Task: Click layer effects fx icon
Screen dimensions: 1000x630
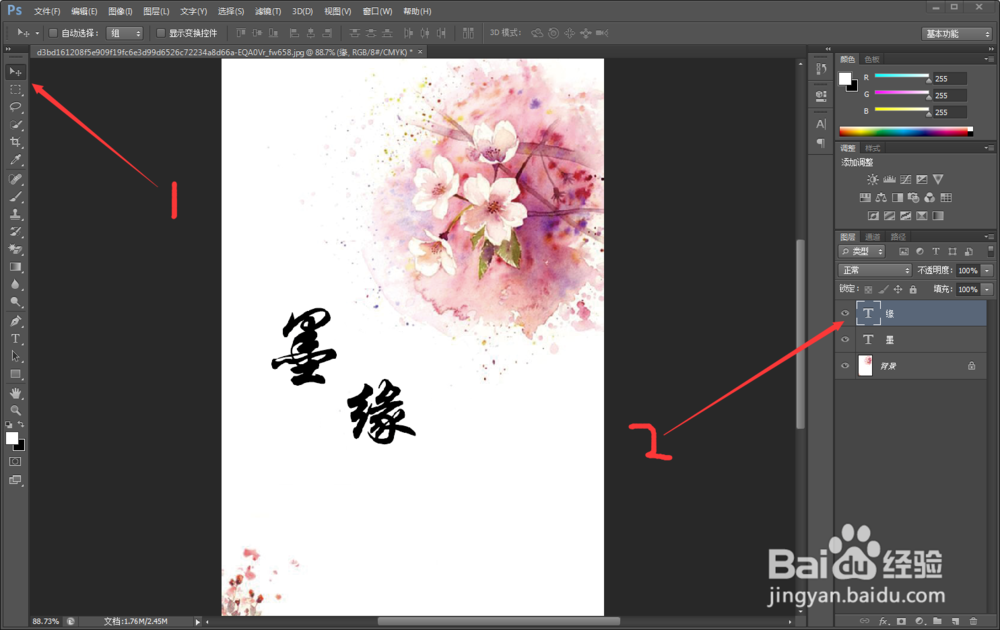Action: tap(883, 621)
